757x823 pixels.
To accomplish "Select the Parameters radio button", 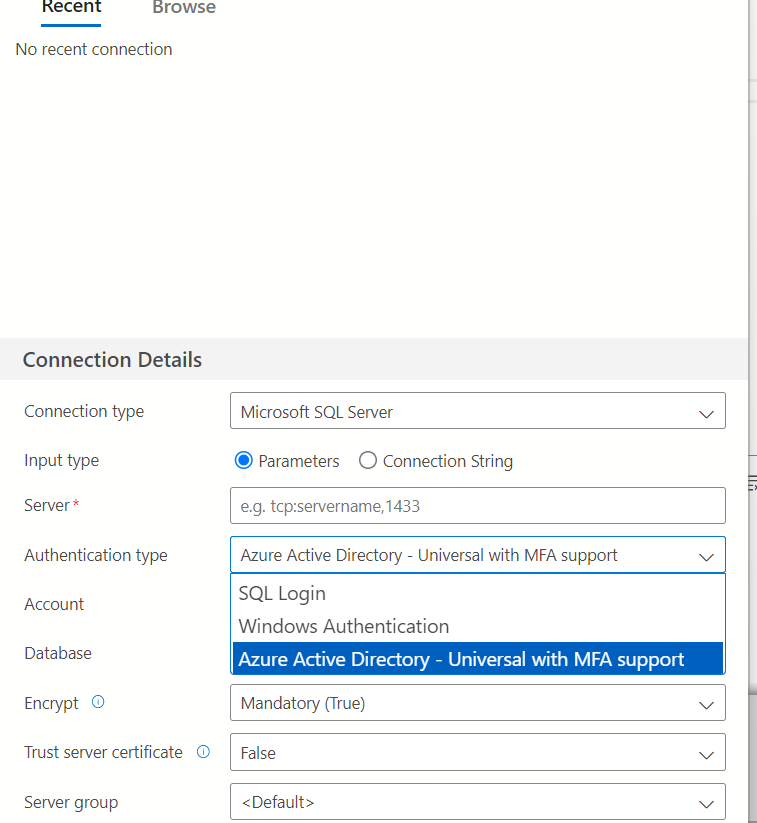I will [244, 460].
